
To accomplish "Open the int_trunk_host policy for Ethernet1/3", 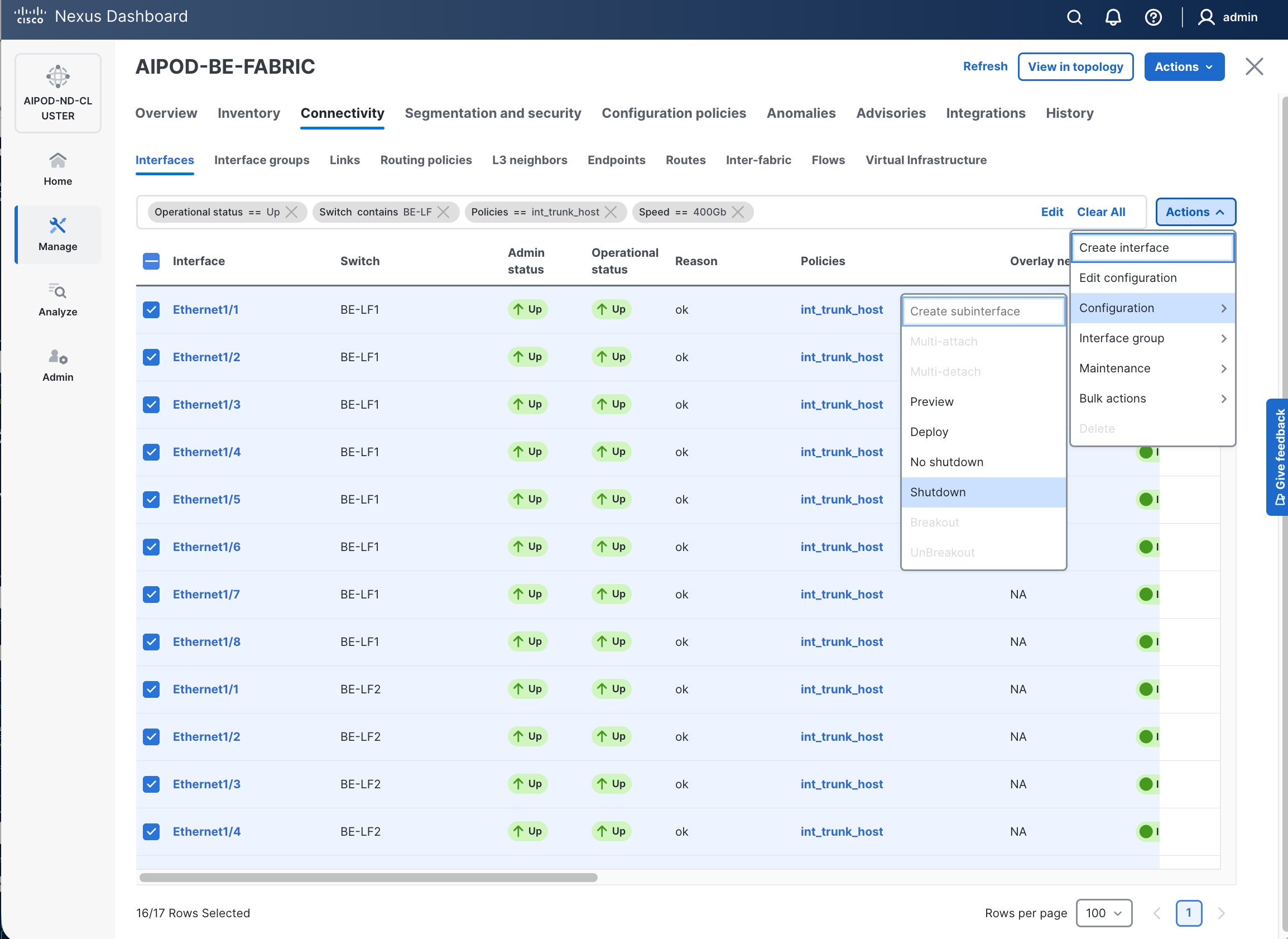I will (x=842, y=404).
